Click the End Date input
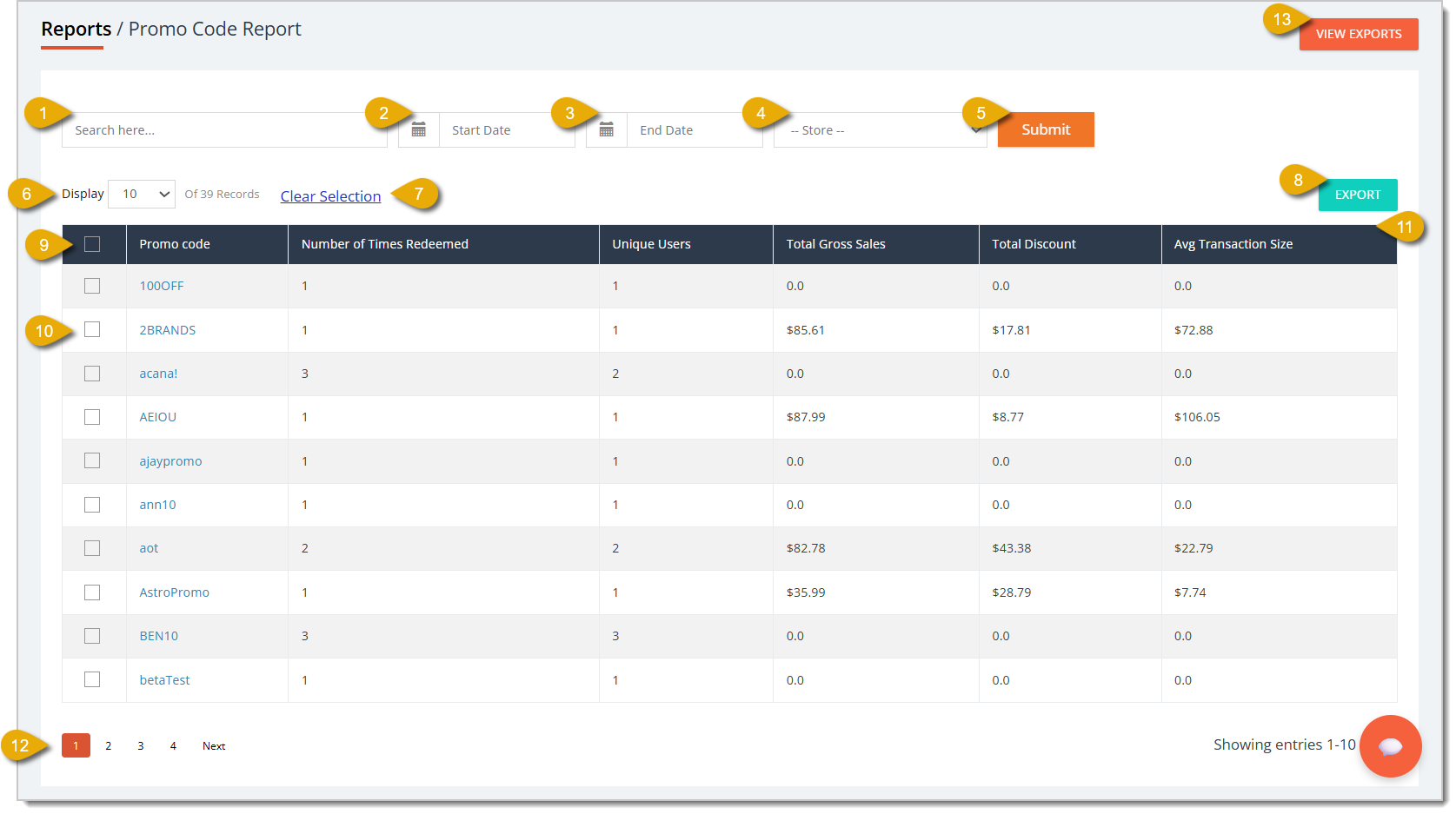The height and width of the screenshot is (814, 1456). (x=695, y=129)
